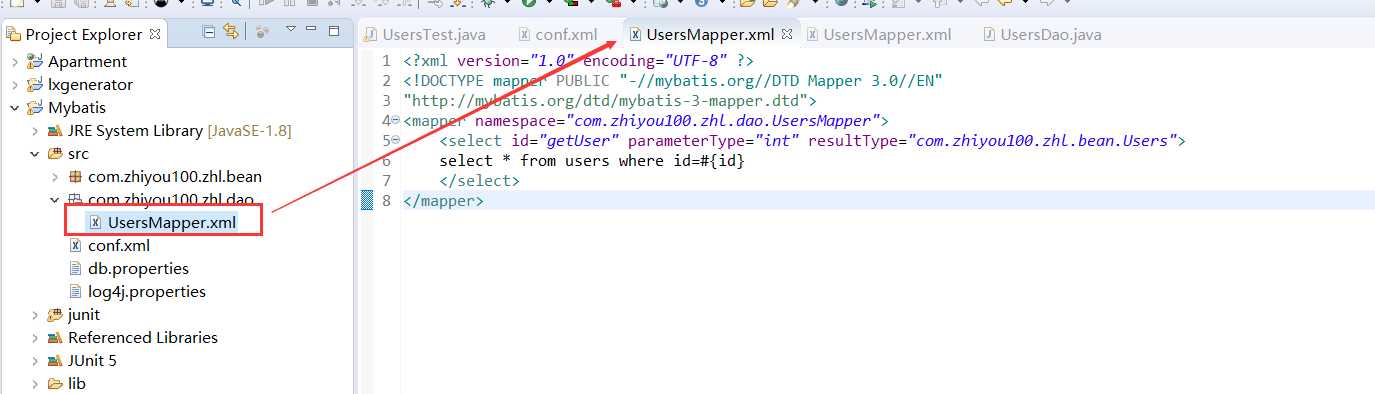Expand the Apartment project node
Screen dimensions: 1375x394
coord(14,62)
